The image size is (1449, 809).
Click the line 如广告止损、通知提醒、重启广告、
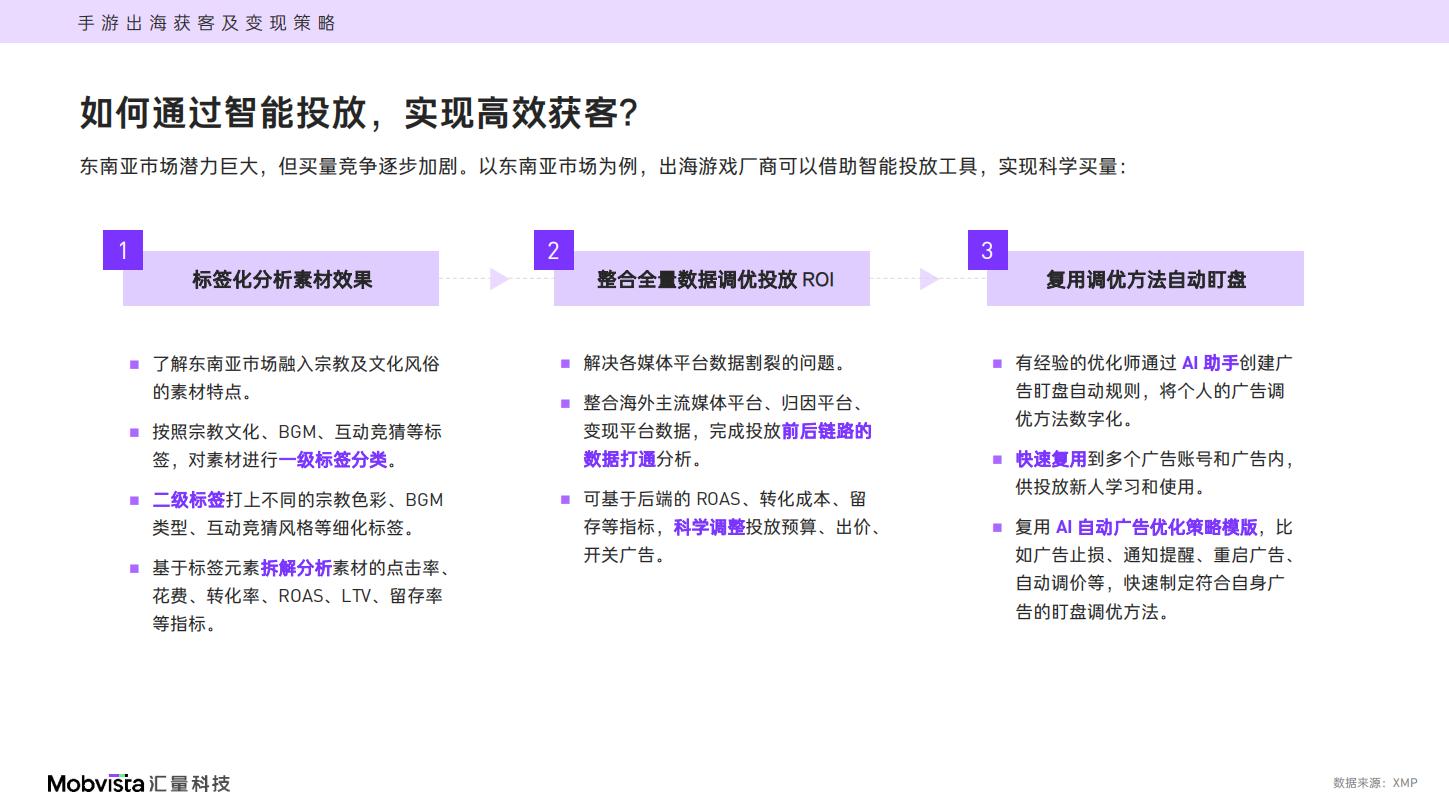pos(1155,555)
